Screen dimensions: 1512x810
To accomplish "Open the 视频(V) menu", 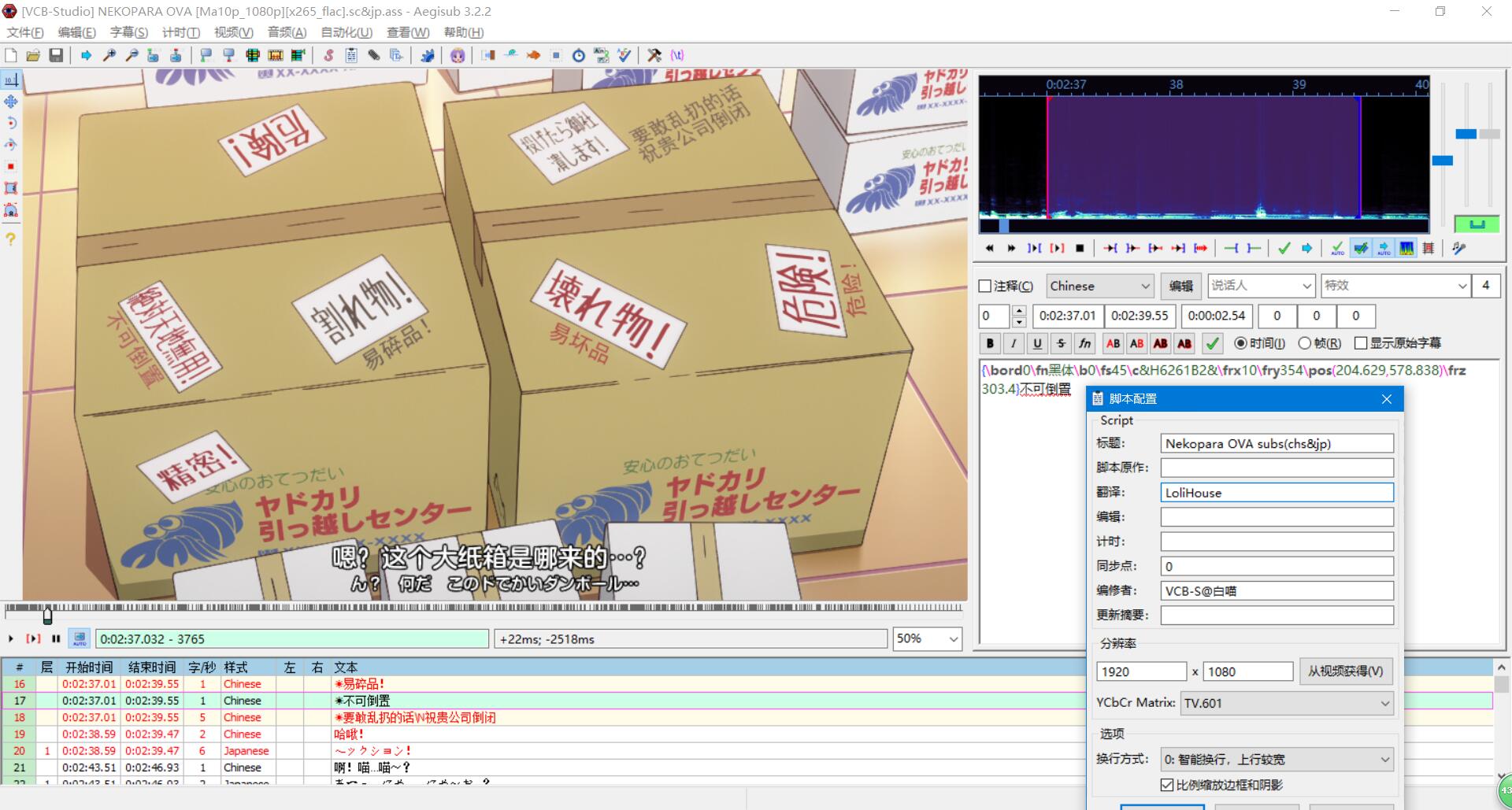I will pyautogui.click(x=234, y=32).
